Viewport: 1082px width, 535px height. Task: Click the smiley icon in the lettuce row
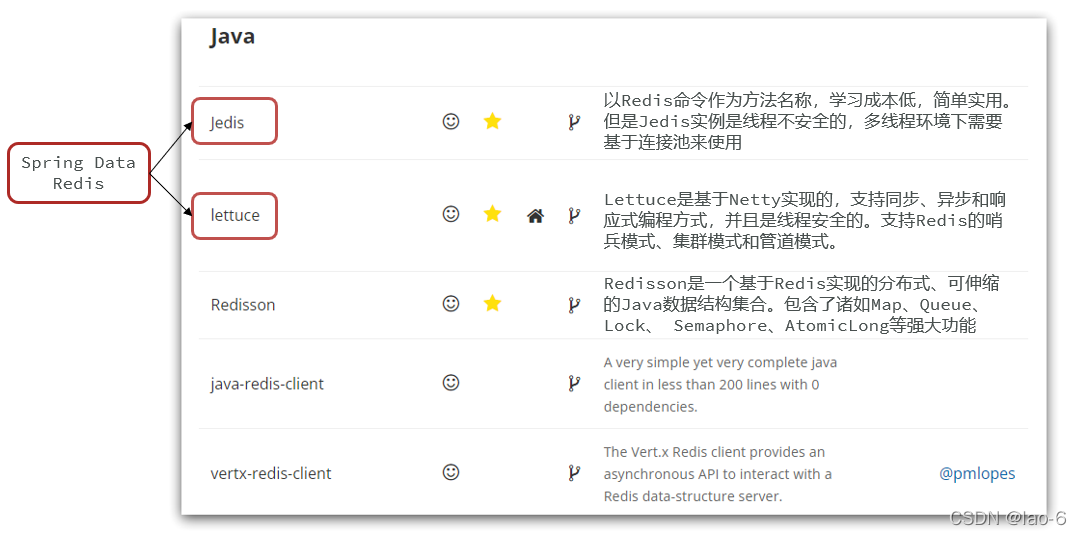click(451, 214)
